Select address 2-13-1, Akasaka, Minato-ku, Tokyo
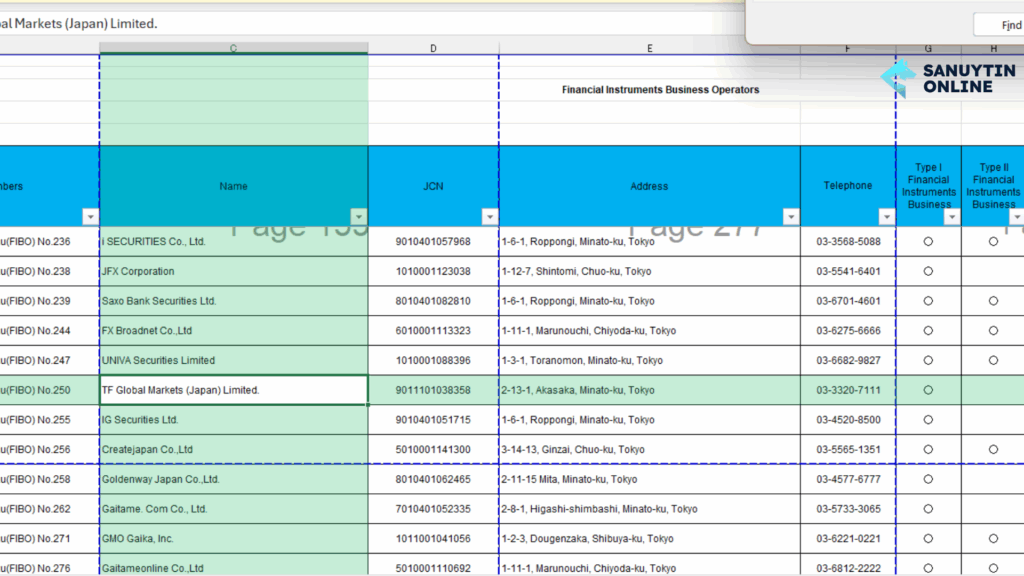The image size is (1024, 576). (x=650, y=390)
